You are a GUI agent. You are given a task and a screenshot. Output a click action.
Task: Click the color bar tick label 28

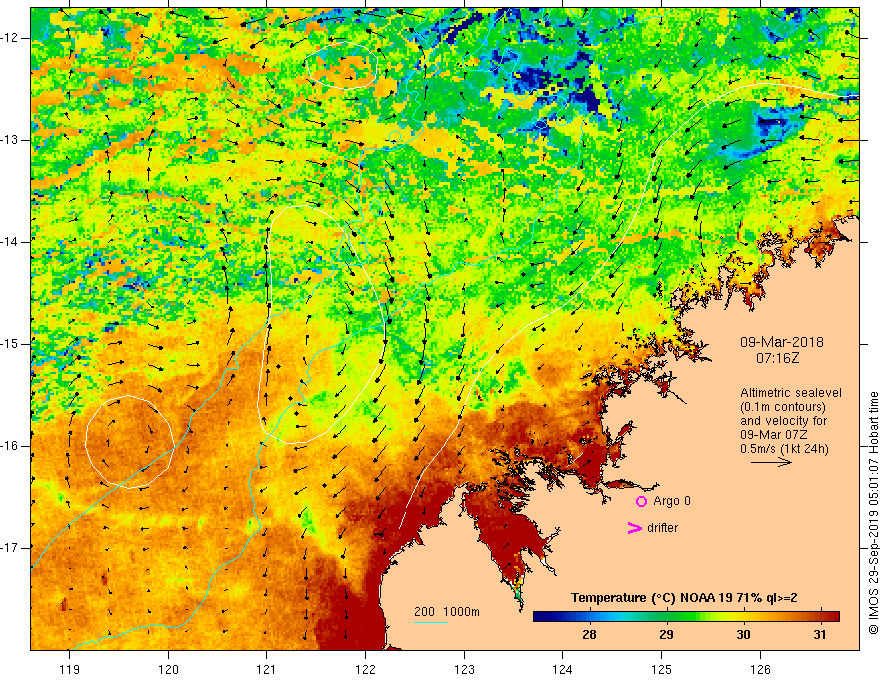pyautogui.click(x=589, y=635)
